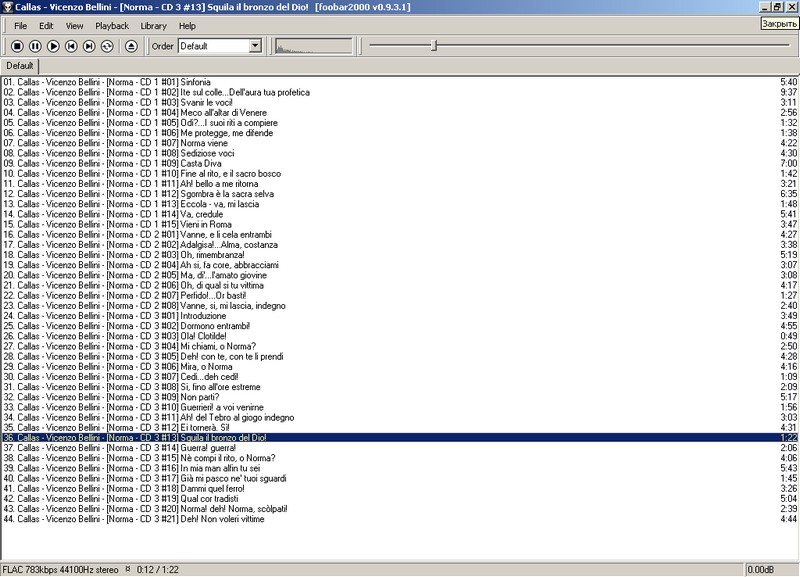Select track 41 Dammi quel ferro!
Image resolution: width=800 pixels, height=577 pixels.
(x=399, y=489)
